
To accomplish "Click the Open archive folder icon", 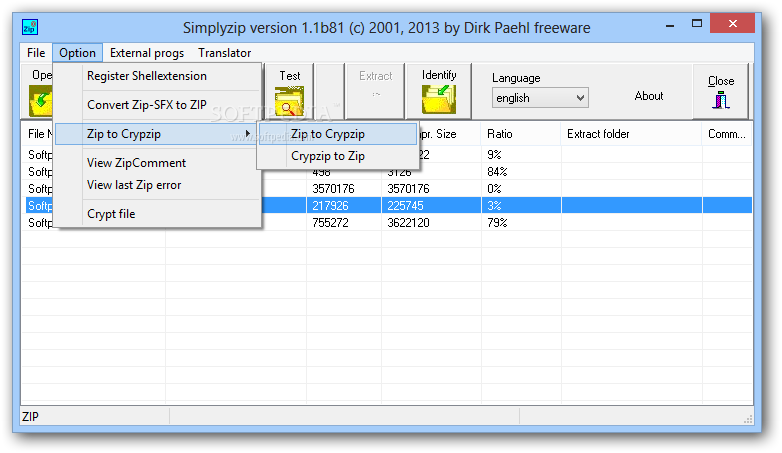I will click(x=41, y=100).
